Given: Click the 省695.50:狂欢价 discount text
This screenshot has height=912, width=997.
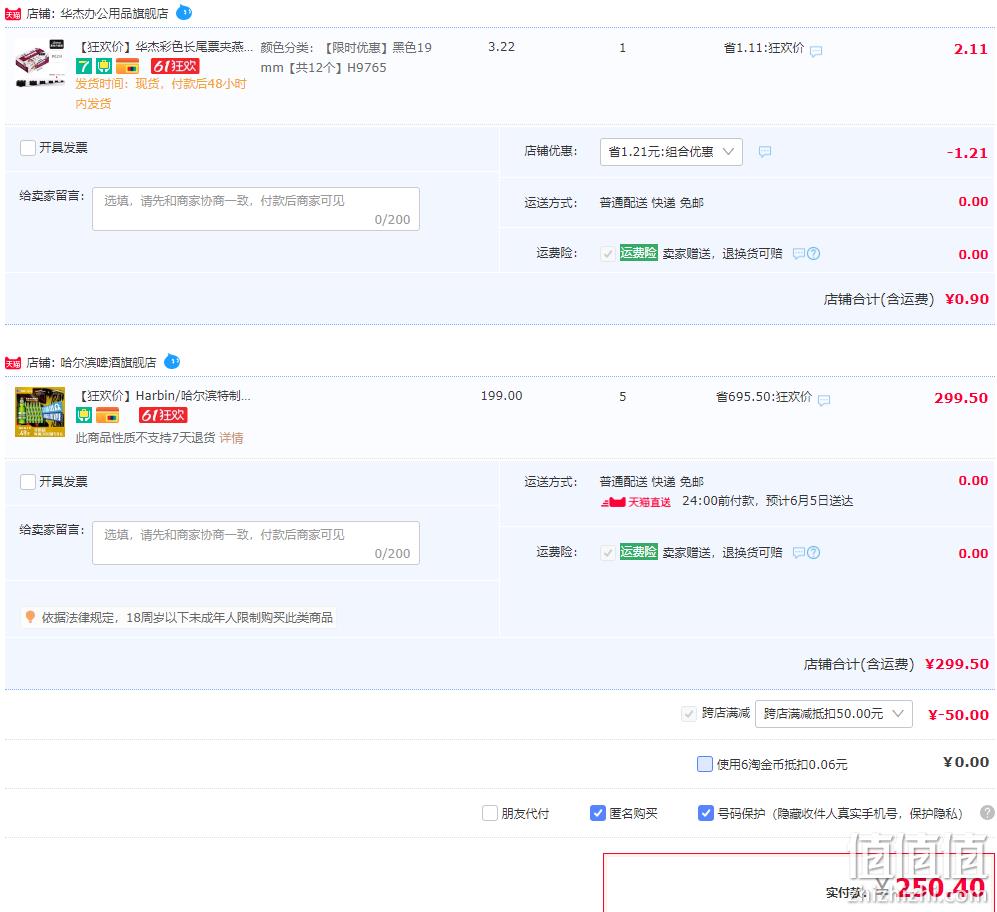Looking at the screenshot, I should (764, 397).
